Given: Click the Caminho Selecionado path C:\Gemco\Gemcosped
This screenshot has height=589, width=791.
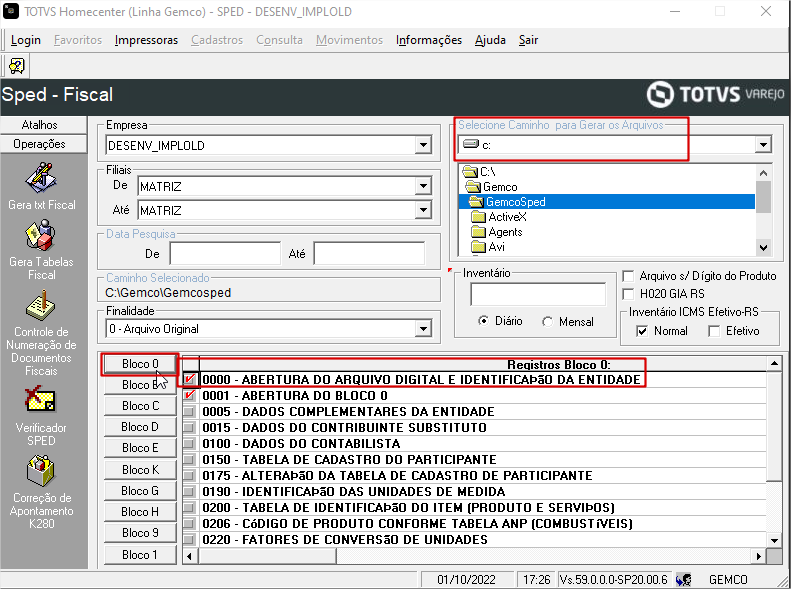Looking at the screenshot, I should point(168,293).
